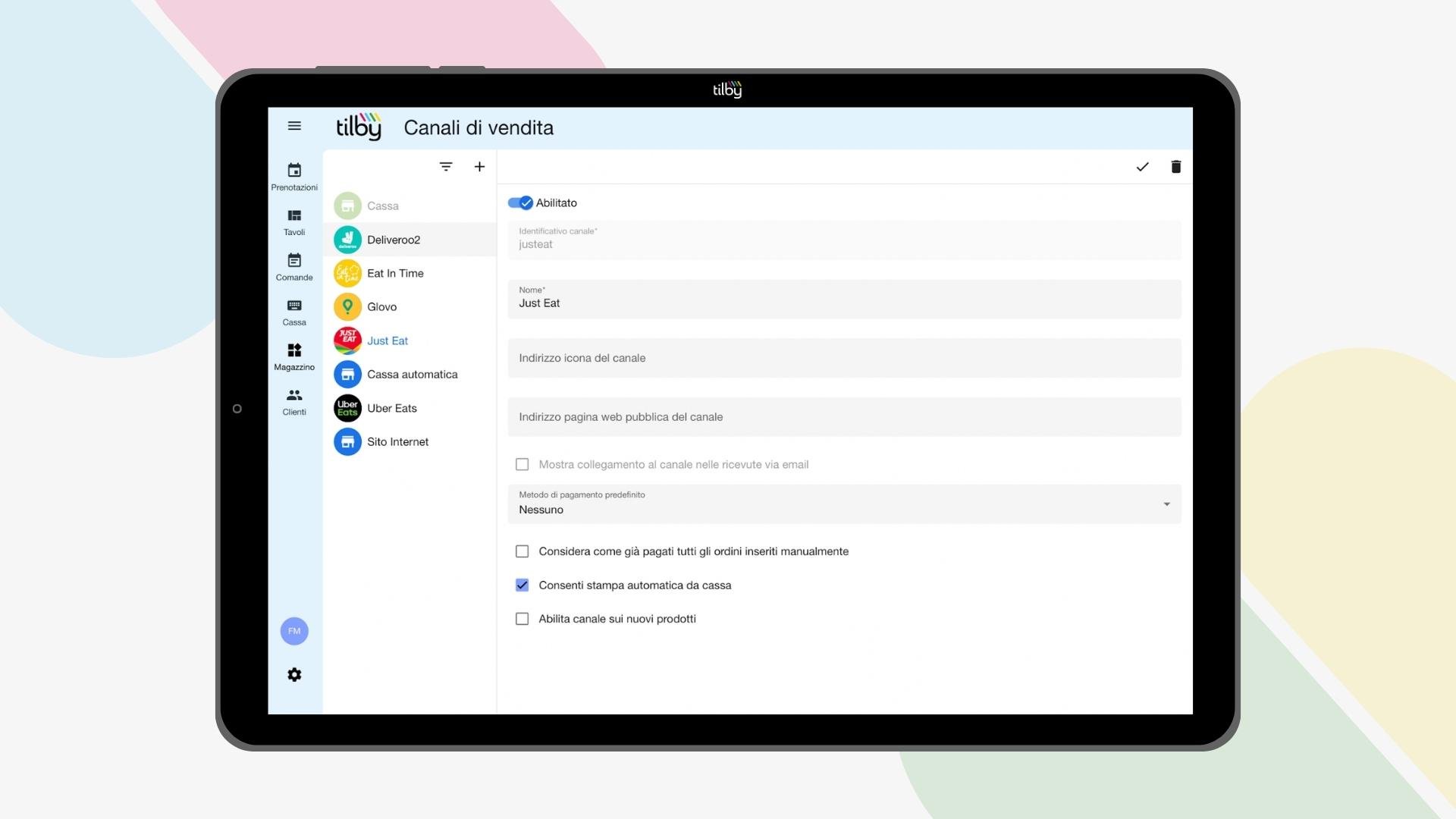Viewport: 1456px width, 819px height.
Task: Check Mostra collegamento al canale nelle ricevute
Action: coord(522,464)
